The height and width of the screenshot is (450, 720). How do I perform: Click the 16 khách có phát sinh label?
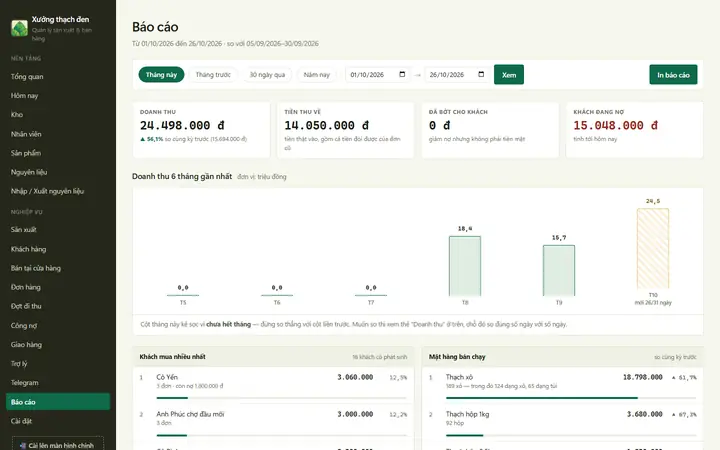coord(379,357)
